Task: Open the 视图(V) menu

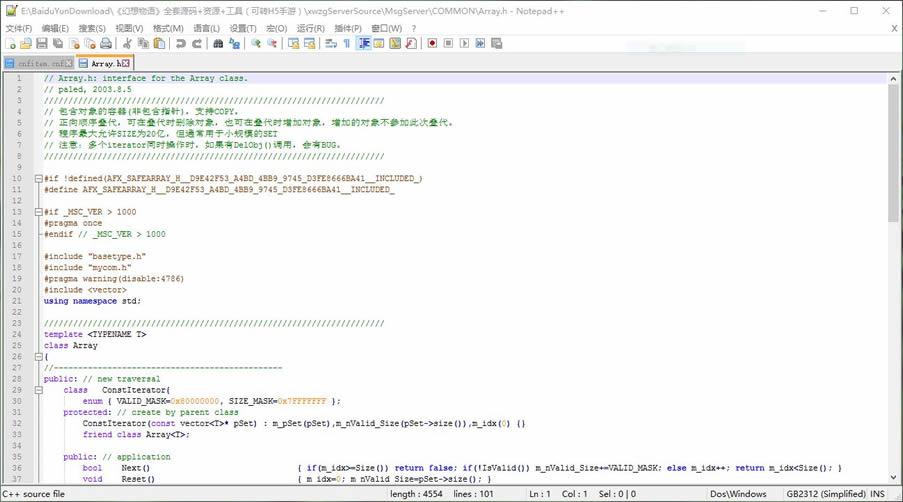Action: click(130, 28)
